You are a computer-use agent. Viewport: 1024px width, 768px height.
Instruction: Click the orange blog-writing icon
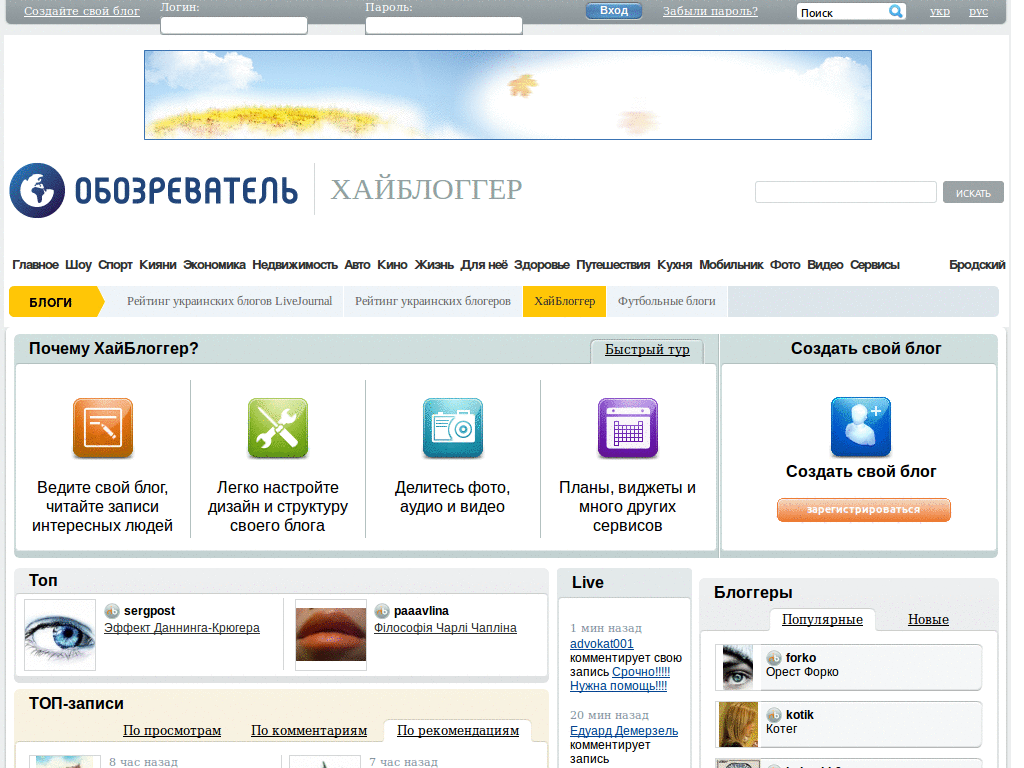pyautogui.click(x=103, y=428)
